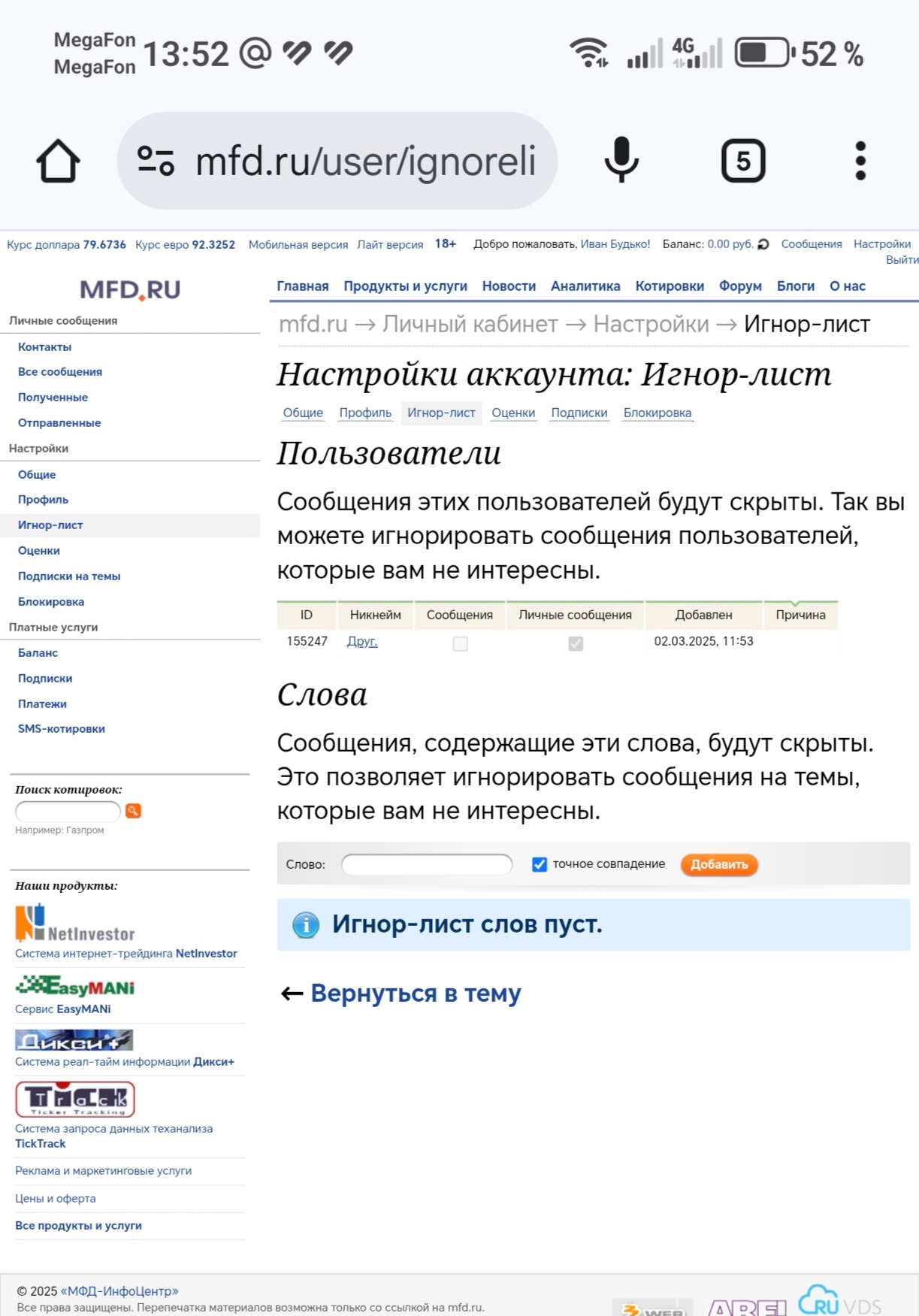The height and width of the screenshot is (1316, 919).
Task: Click the 0.00 руб. balance link
Action: click(730, 244)
